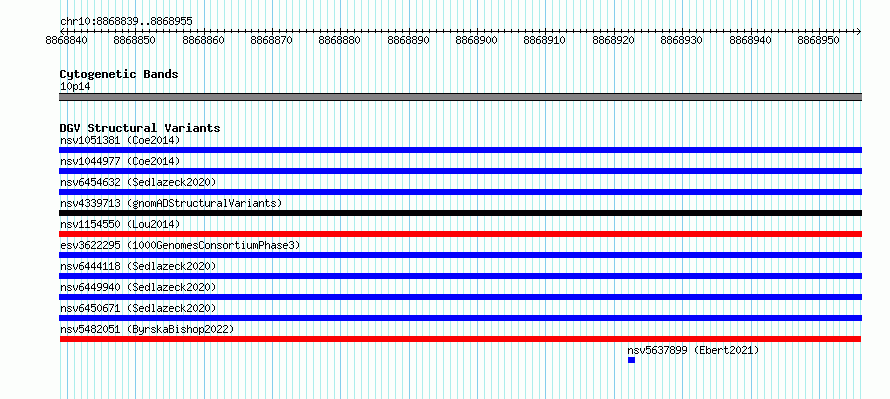The image size is (890, 399).
Task: Click ruler position 8868920
Action: (614, 40)
